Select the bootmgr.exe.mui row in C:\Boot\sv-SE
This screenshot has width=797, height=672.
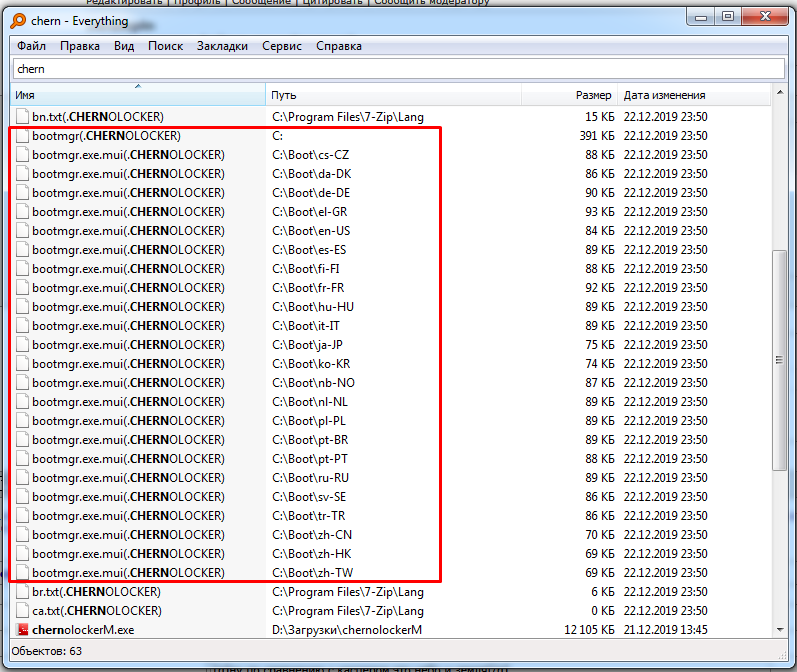[390, 497]
